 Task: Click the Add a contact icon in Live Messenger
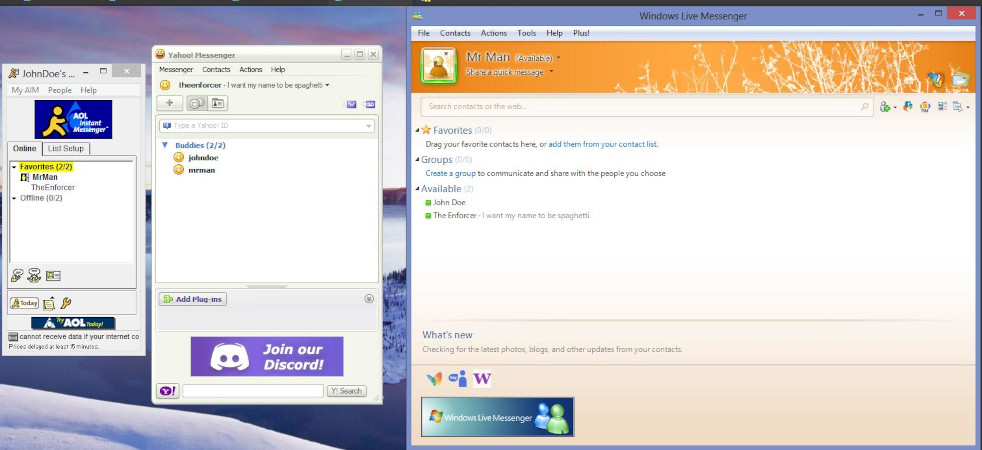(x=885, y=107)
